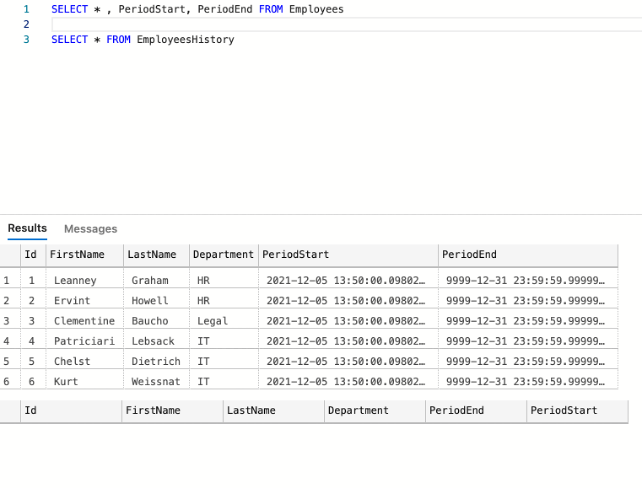Click EmployeesHistory text in the query
Screen dimensions: 642x488
(x=185, y=40)
